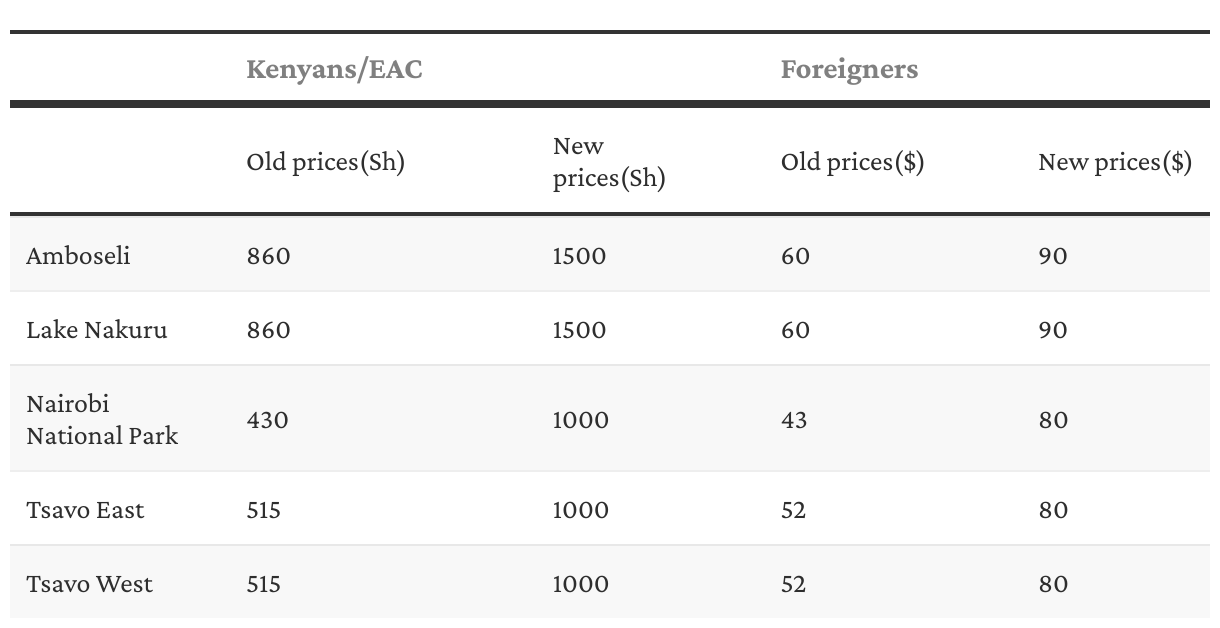Click Tsavo West's new dollar price 80
Image resolution: width=1220 pixels, height=628 pixels.
tap(1053, 584)
